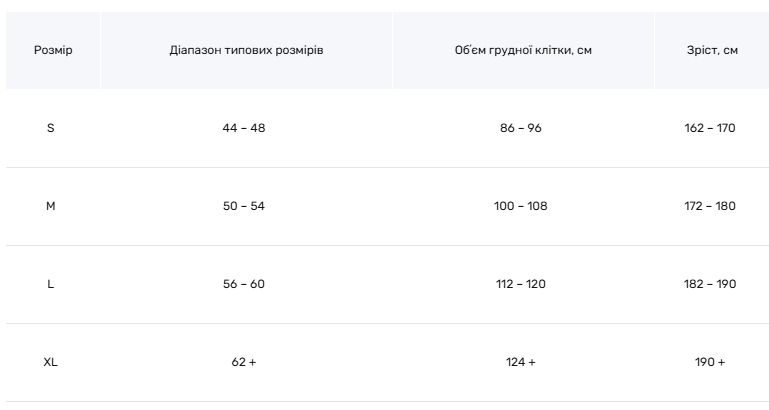Click the "62 +" size range cell

pyautogui.click(x=244, y=362)
